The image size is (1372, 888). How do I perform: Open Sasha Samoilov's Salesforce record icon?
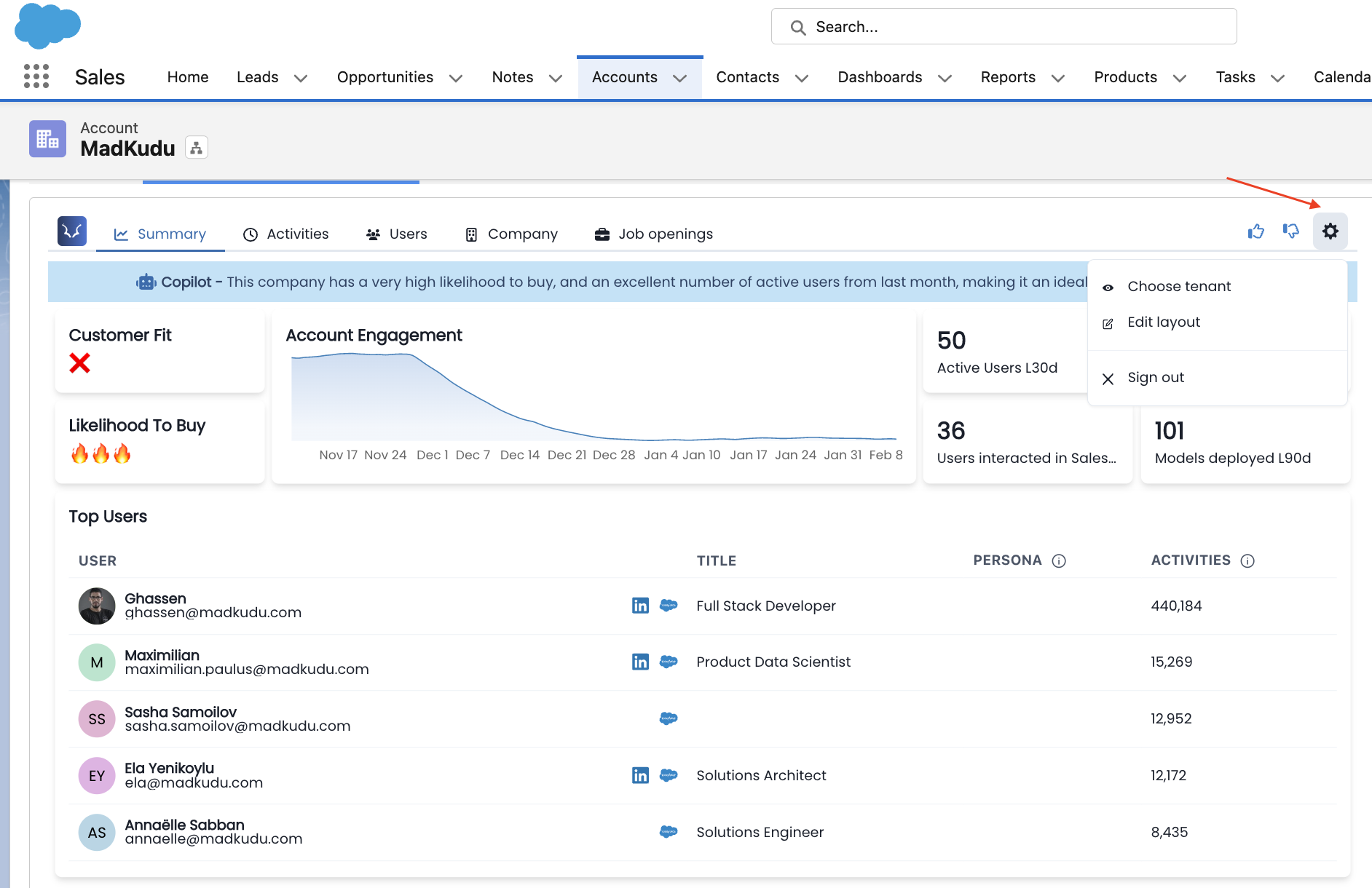coord(669,718)
